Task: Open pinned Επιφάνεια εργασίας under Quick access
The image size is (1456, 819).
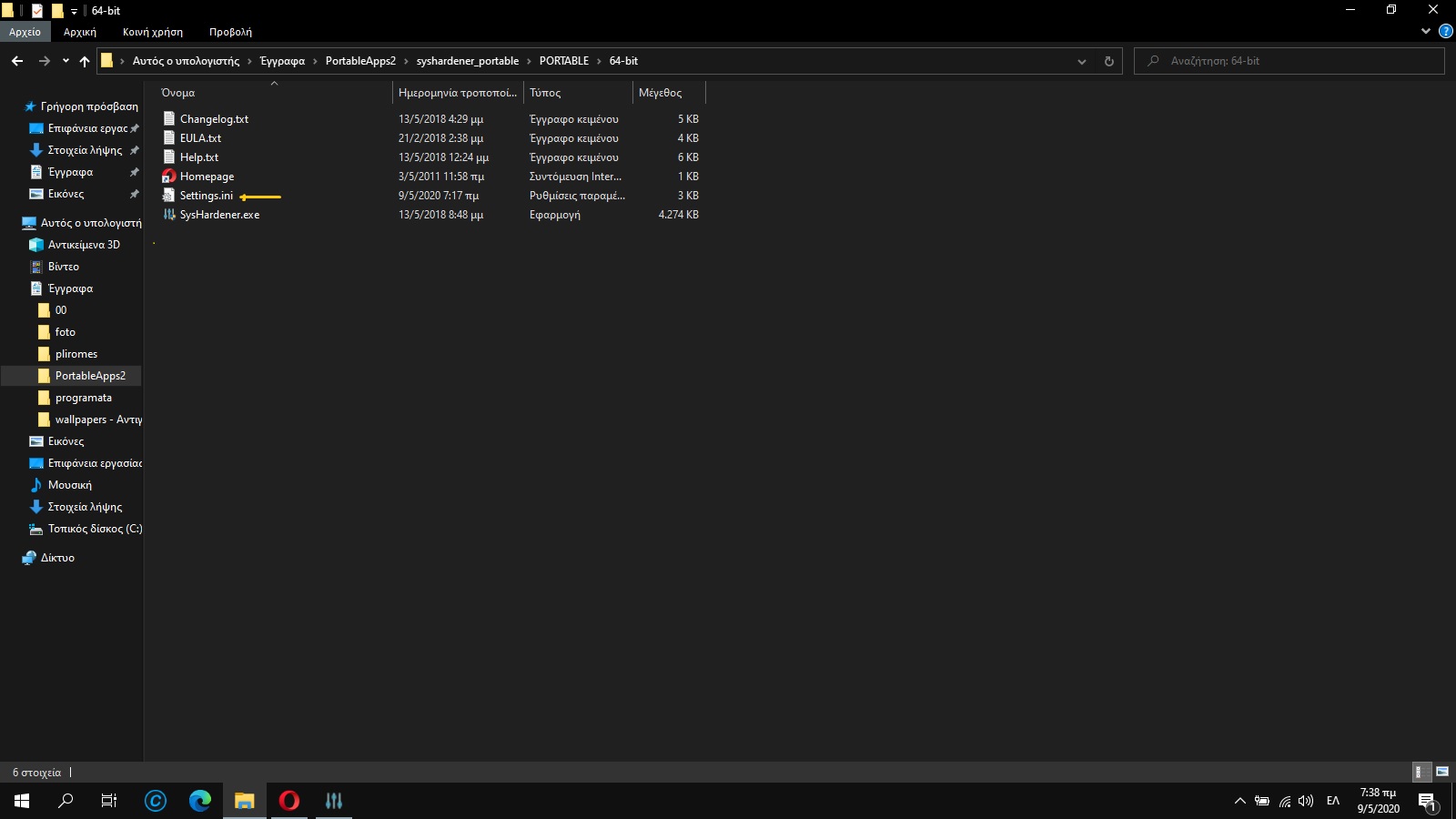Action: click(x=87, y=128)
